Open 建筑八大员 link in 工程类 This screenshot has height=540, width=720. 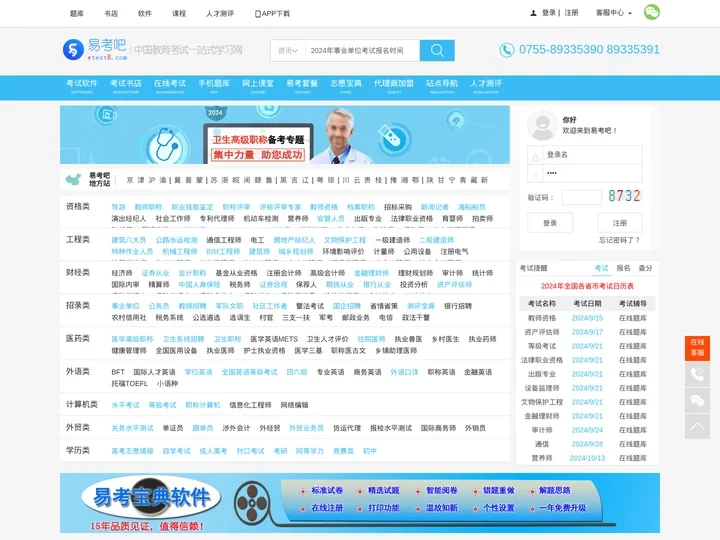[129, 240]
